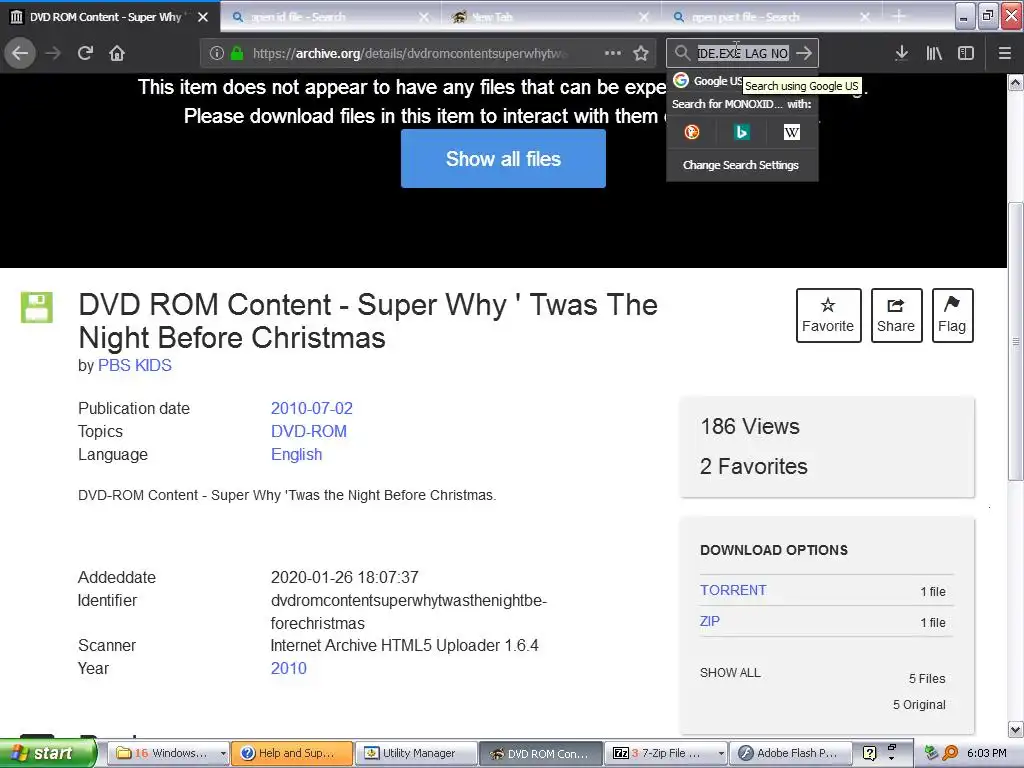Download the ZIP file

[x=710, y=622]
